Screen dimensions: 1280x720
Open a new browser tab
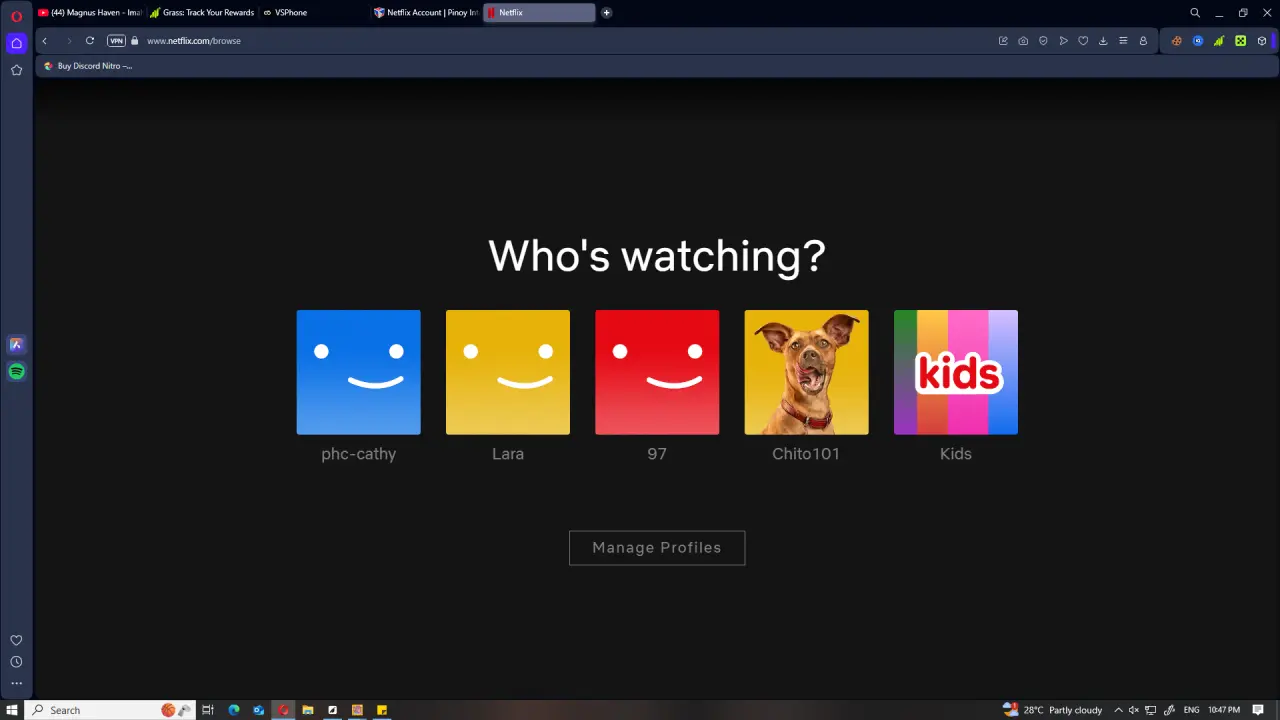pyautogui.click(x=606, y=13)
